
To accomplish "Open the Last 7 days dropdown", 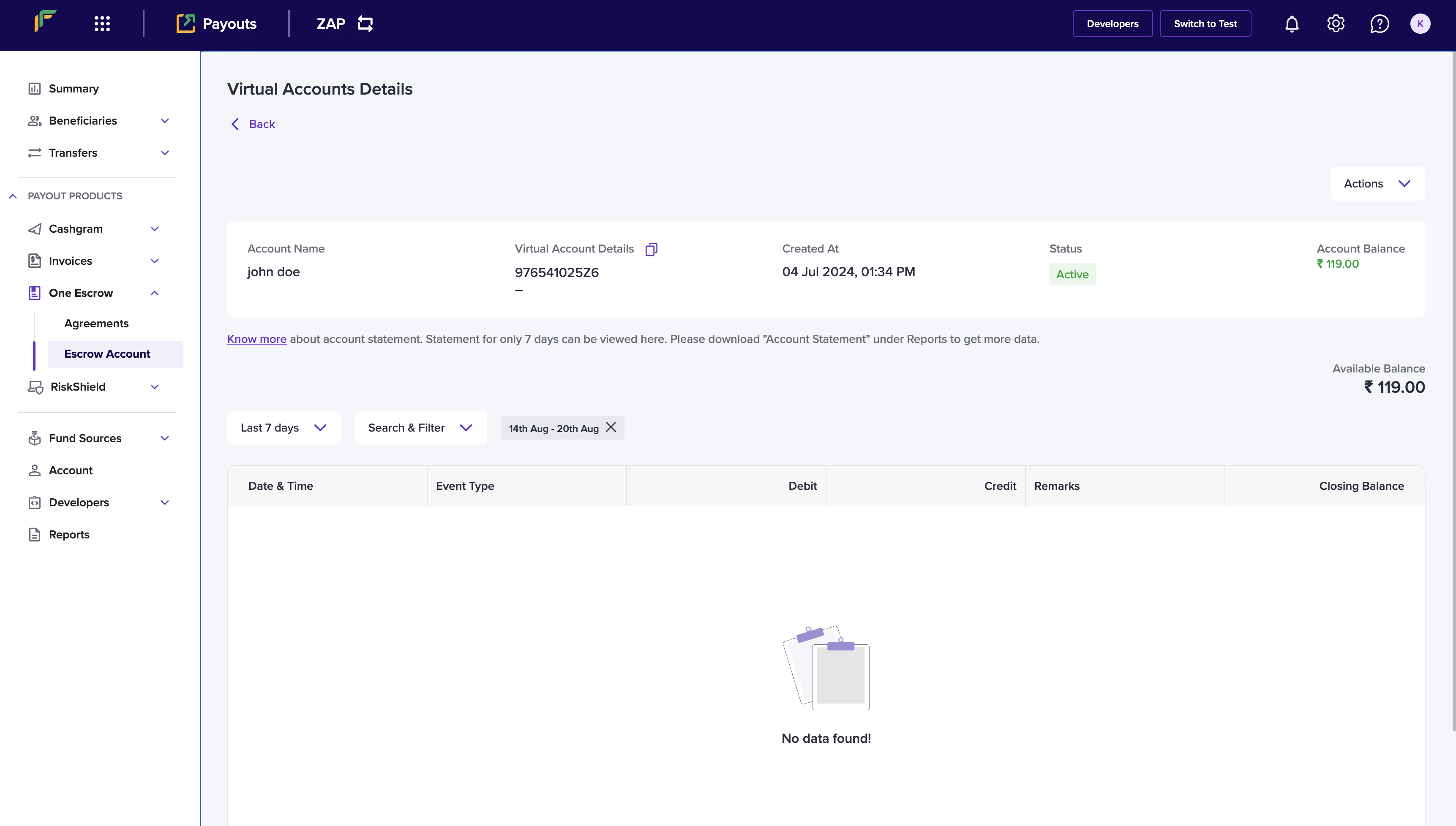I will pos(284,428).
